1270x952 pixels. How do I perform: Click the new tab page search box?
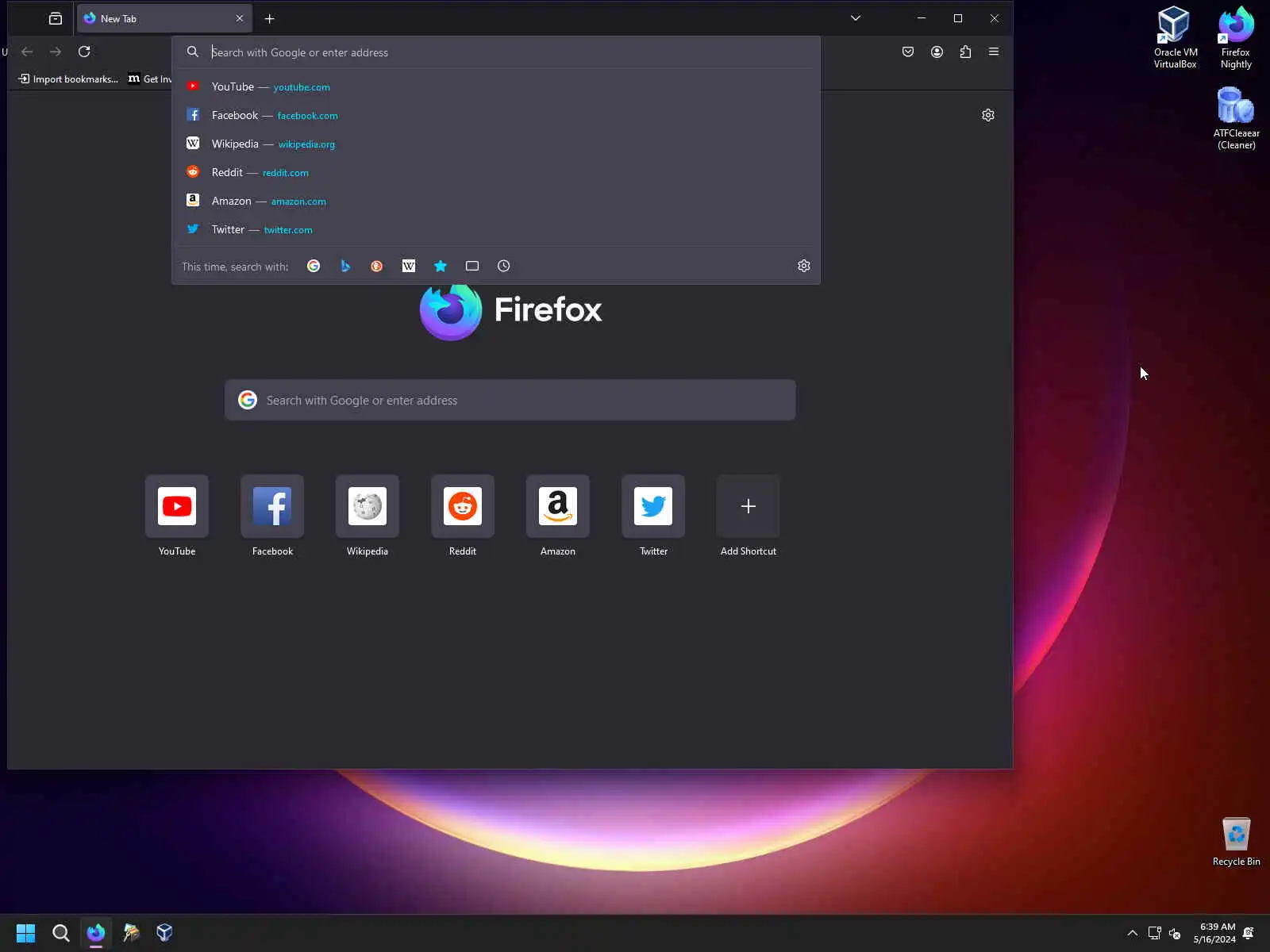(510, 400)
